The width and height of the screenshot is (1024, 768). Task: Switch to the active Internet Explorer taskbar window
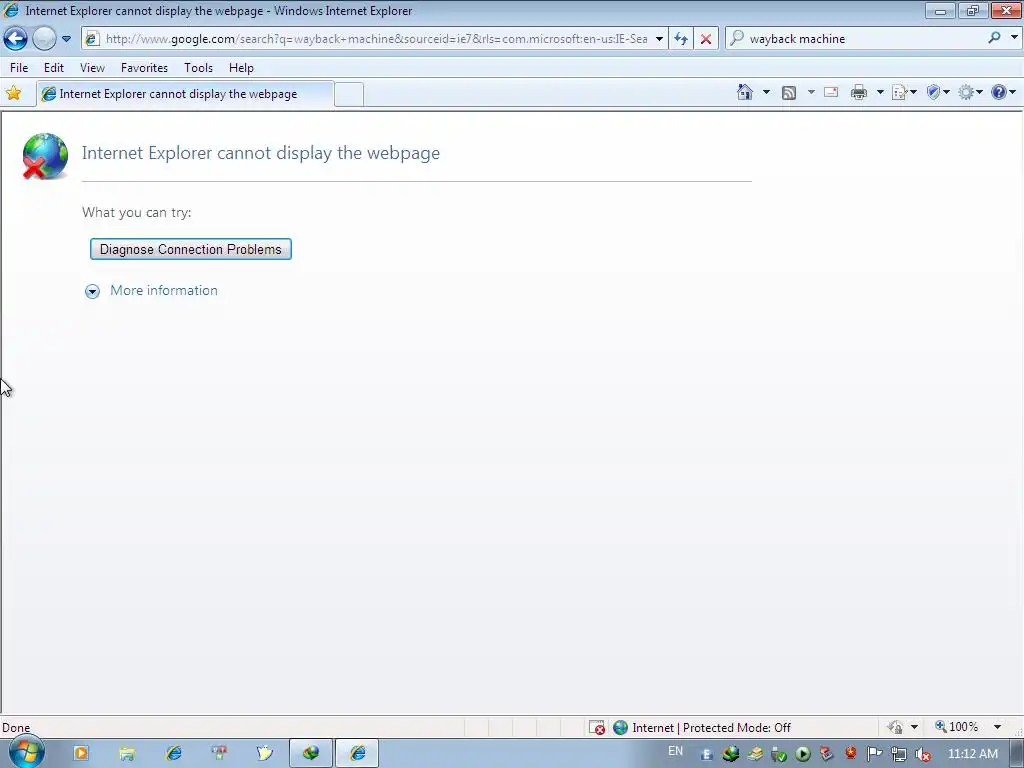pos(357,754)
